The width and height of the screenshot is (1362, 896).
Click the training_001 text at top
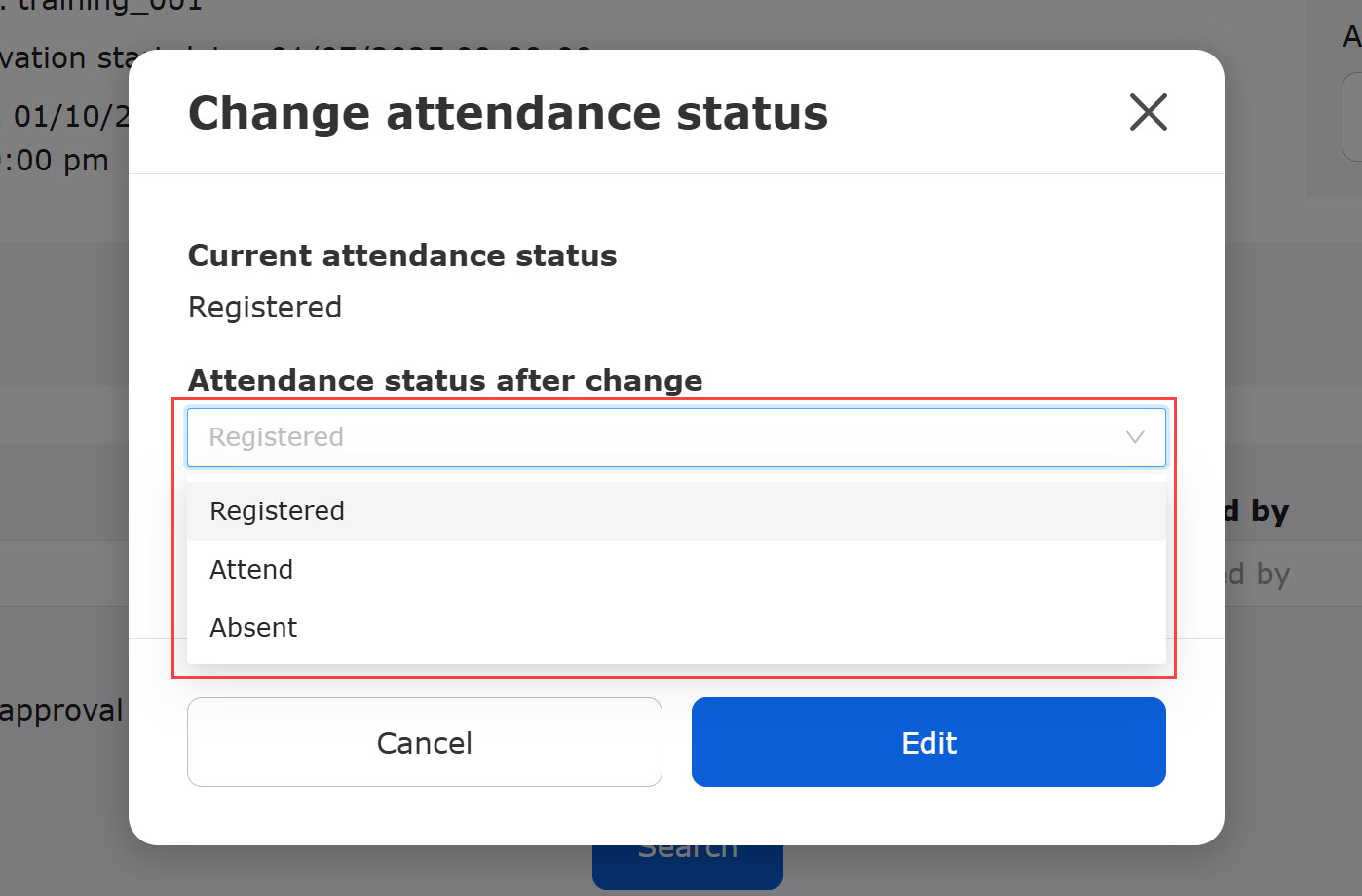pos(102,6)
